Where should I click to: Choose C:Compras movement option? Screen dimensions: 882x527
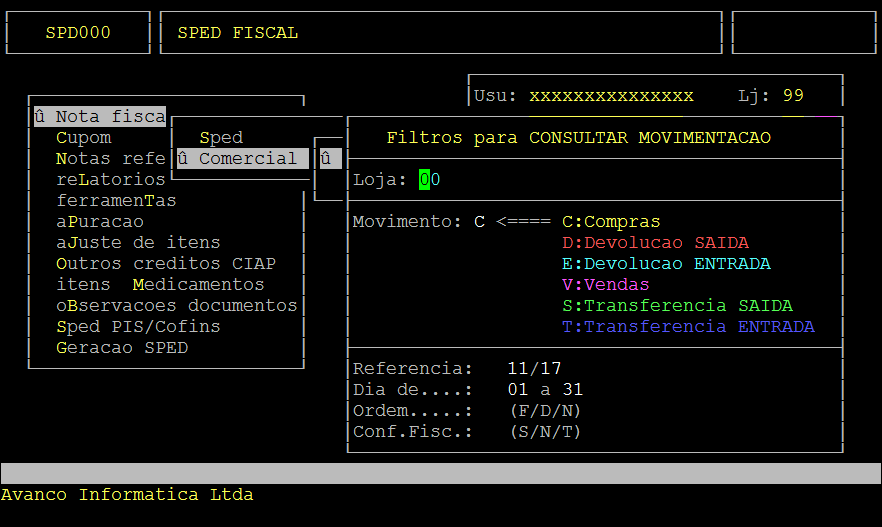point(611,222)
